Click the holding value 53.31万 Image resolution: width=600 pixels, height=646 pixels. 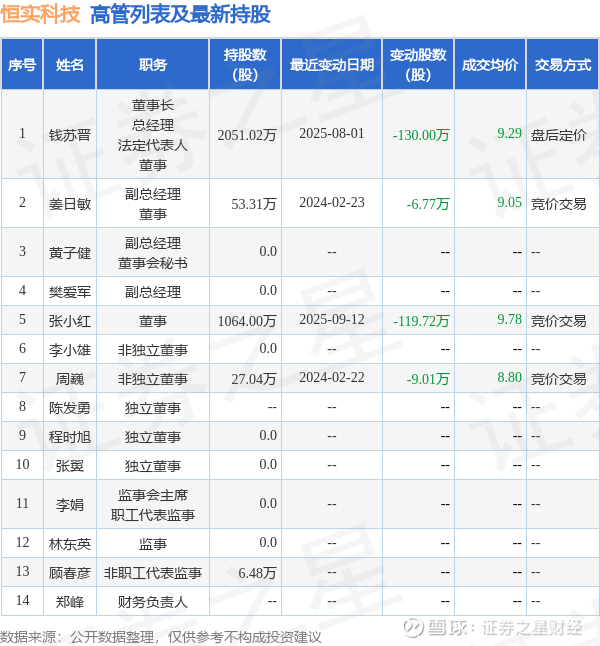pos(254,204)
